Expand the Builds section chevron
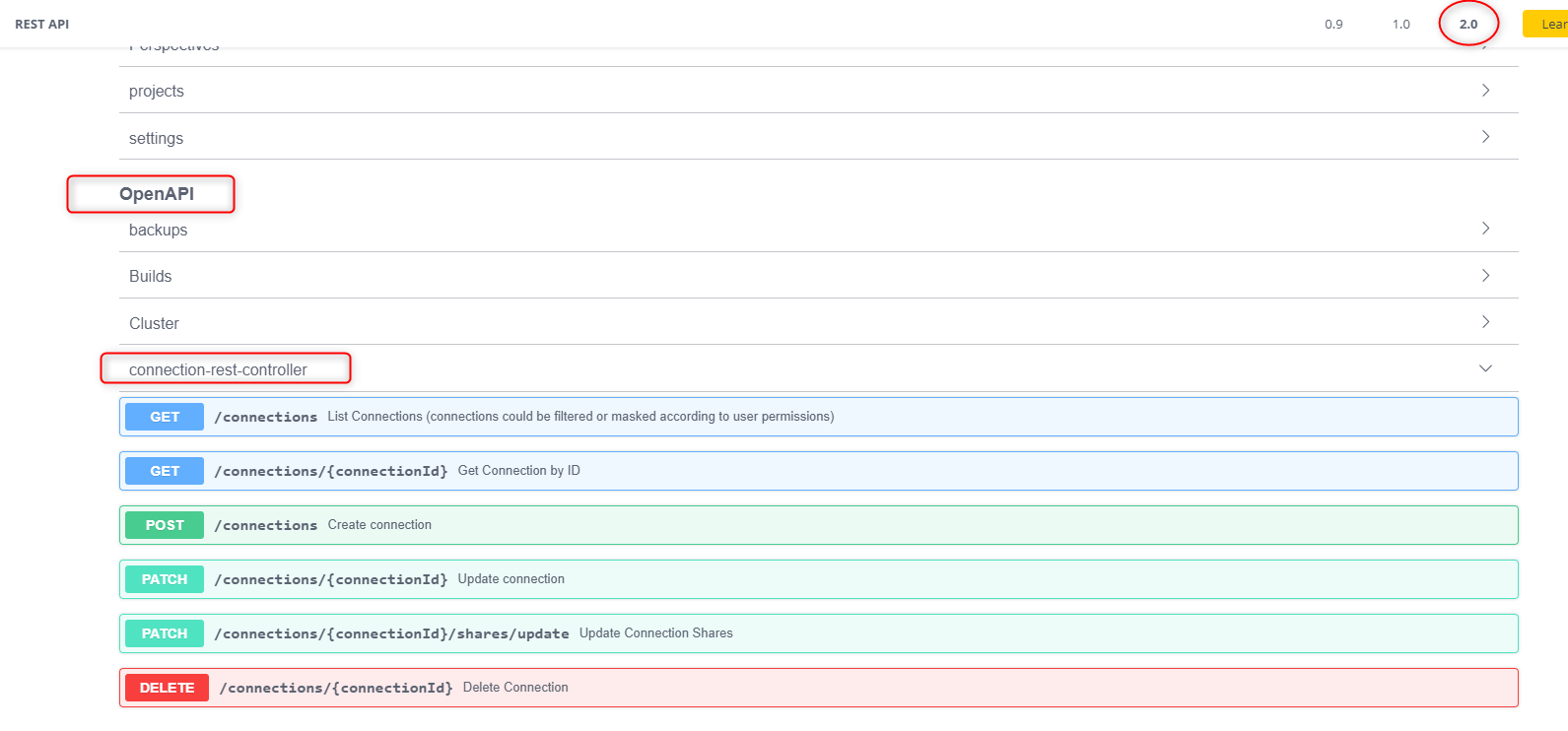The height and width of the screenshot is (731, 1568). (x=1485, y=276)
